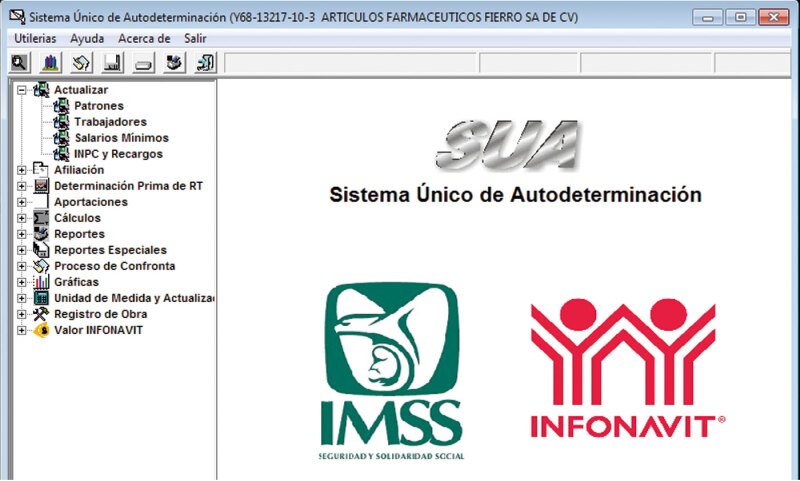Expand the Reportes tree node

(21, 234)
